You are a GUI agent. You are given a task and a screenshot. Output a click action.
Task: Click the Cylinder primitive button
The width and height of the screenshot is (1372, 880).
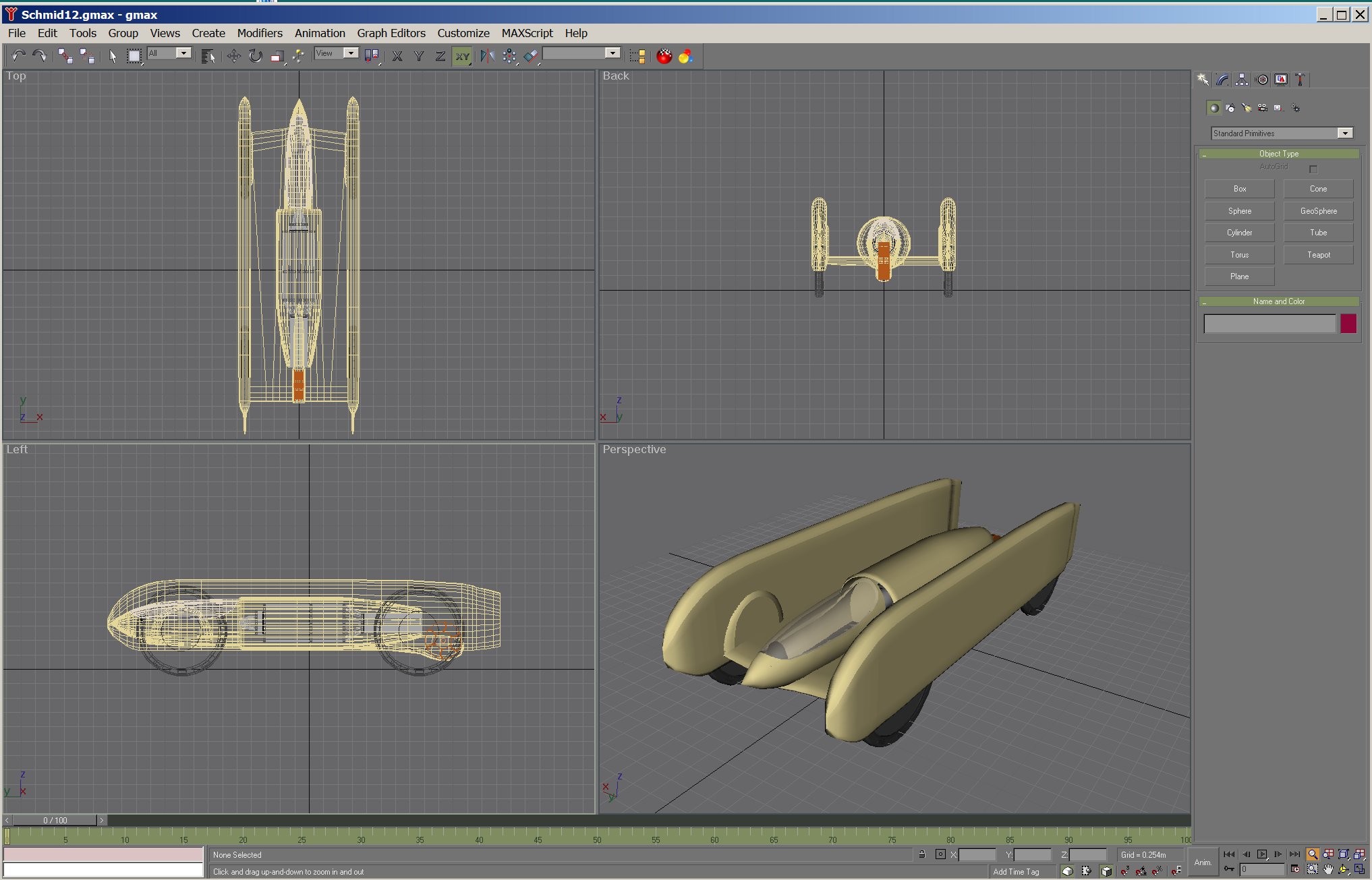point(1239,233)
